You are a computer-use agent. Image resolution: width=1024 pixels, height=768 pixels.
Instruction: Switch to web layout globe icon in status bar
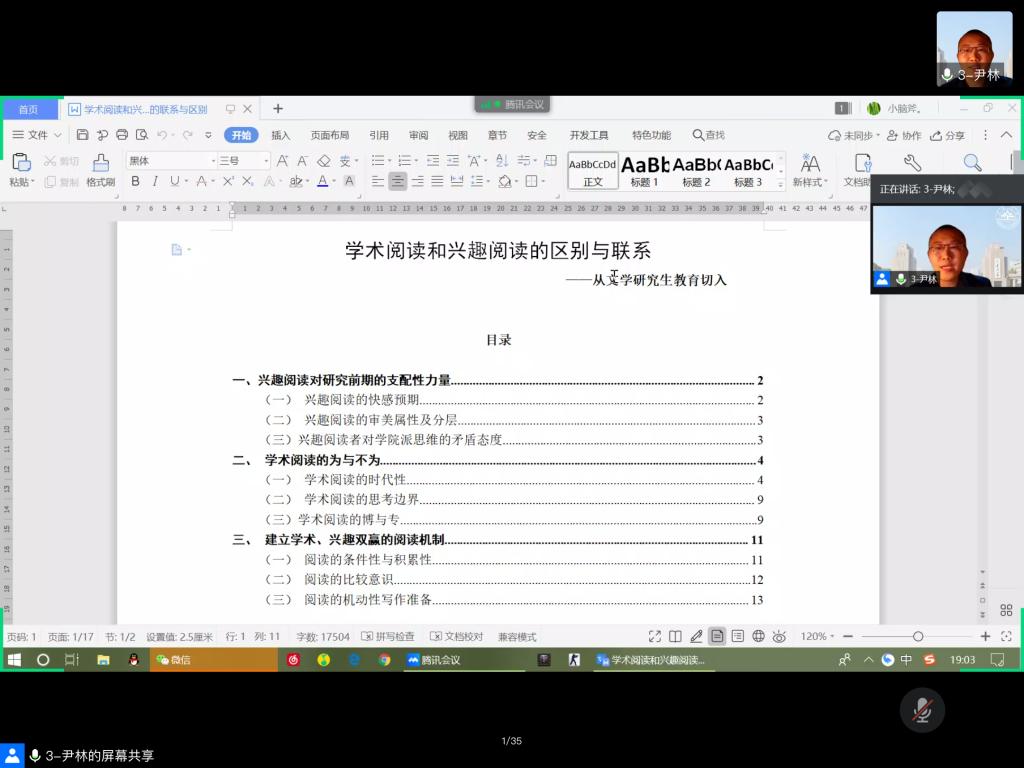(758, 636)
